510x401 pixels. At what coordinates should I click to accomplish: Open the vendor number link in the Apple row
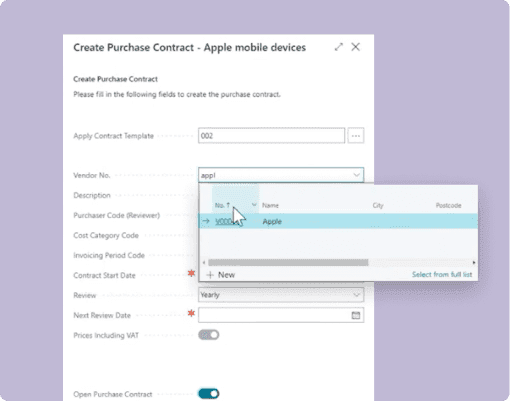pos(224,221)
